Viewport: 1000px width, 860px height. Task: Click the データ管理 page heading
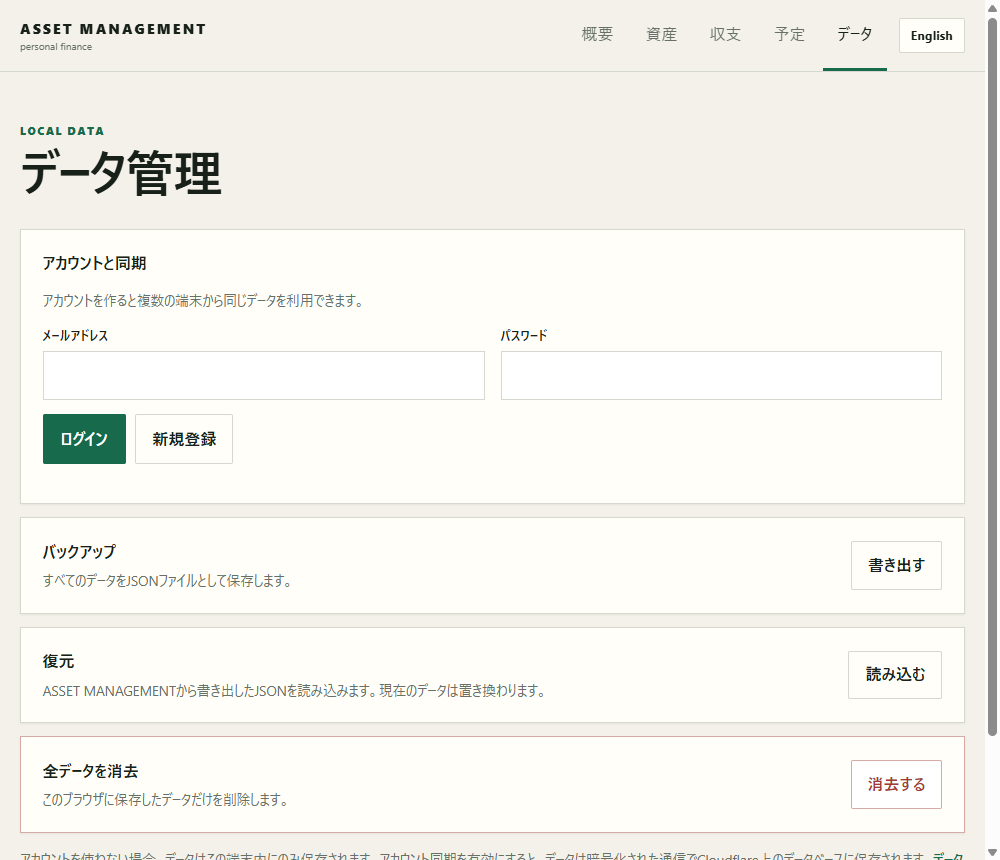(x=121, y=174)
